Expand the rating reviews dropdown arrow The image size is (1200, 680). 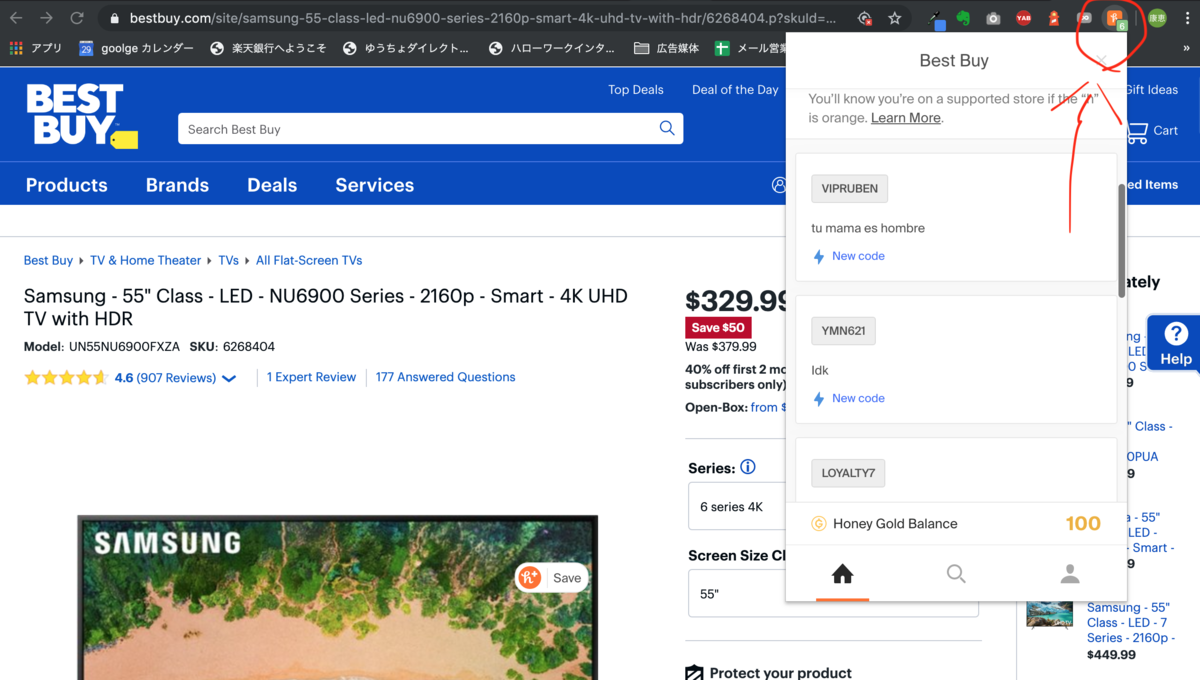[x=229, y=379]
